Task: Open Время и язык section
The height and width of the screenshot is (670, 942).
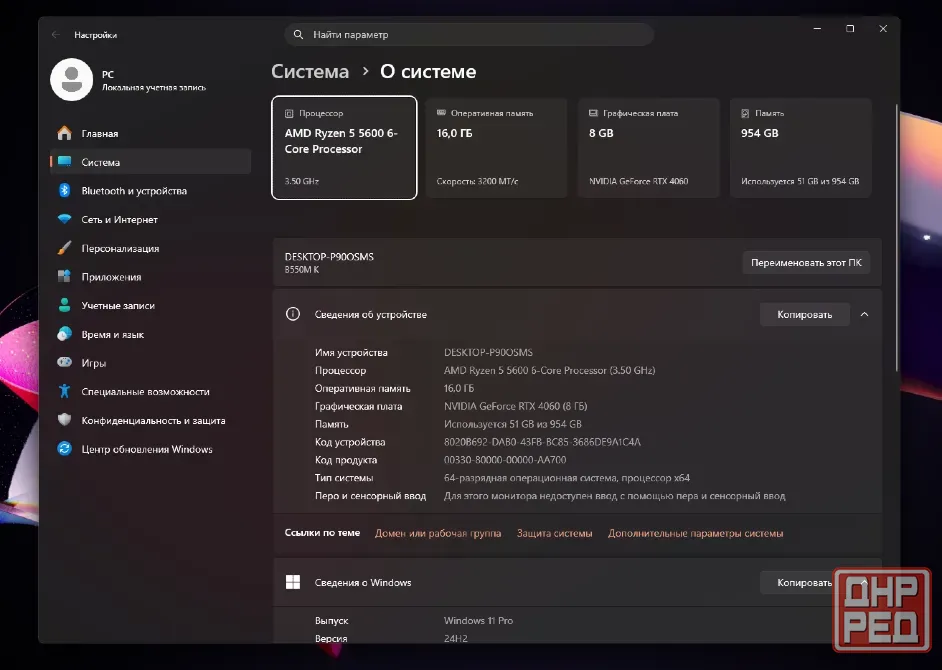Action: [150, 334]
